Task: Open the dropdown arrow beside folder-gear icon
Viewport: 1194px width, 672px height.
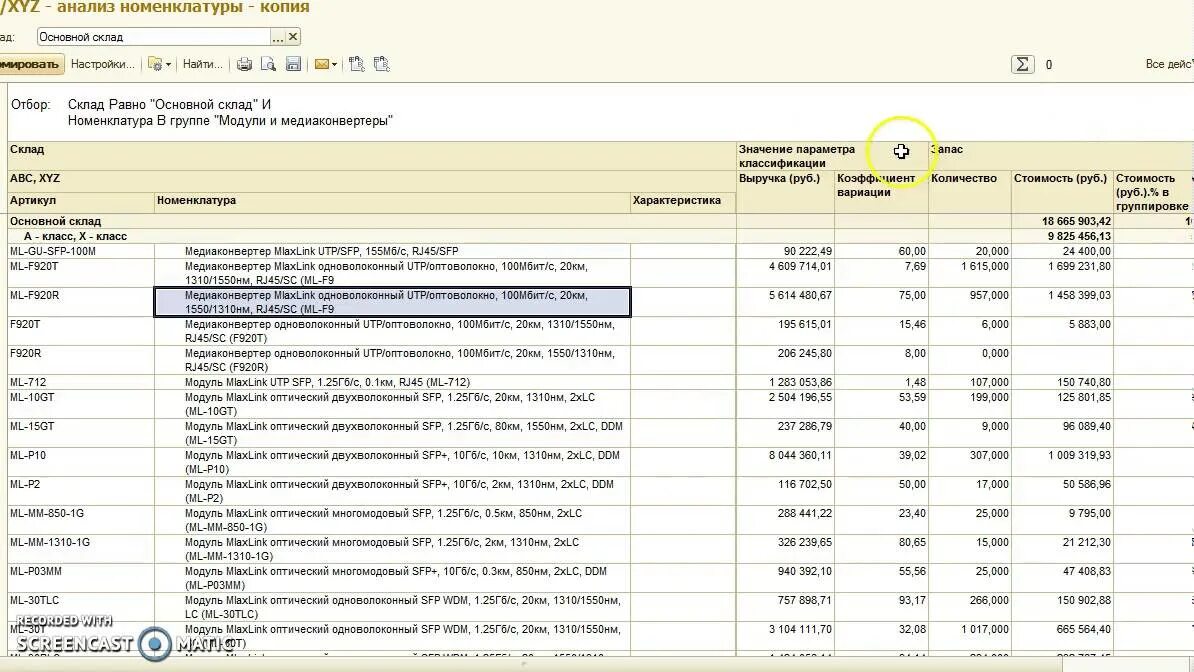Action: click(x=168, y=65)
